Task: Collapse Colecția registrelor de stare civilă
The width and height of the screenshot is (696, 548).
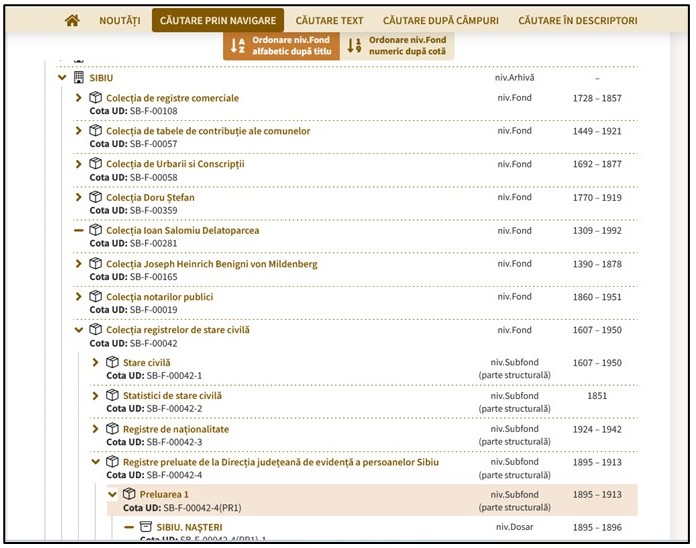Action: click(79, 330)
